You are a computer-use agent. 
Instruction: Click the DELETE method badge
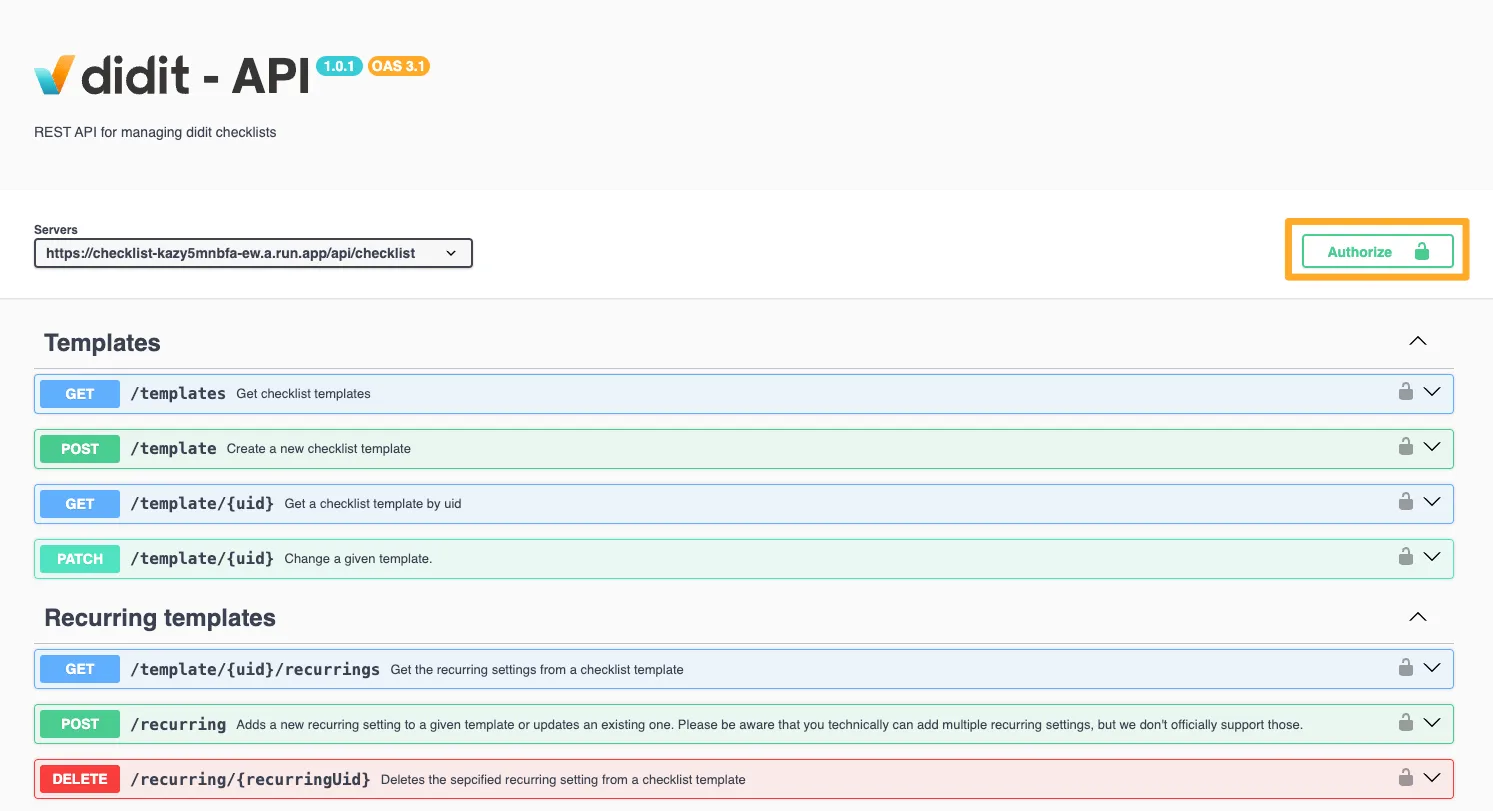tap(80, 779)
